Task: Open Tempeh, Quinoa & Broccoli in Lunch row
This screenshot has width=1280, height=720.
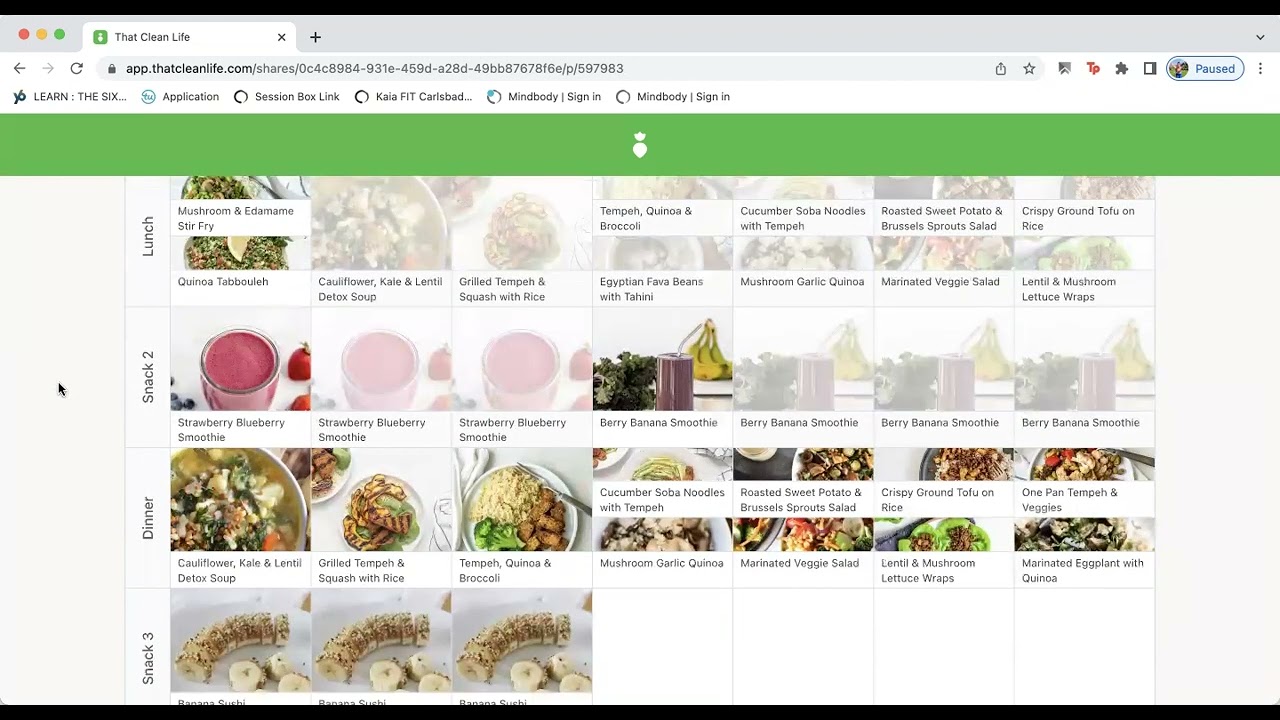Action: click(662, 207)
